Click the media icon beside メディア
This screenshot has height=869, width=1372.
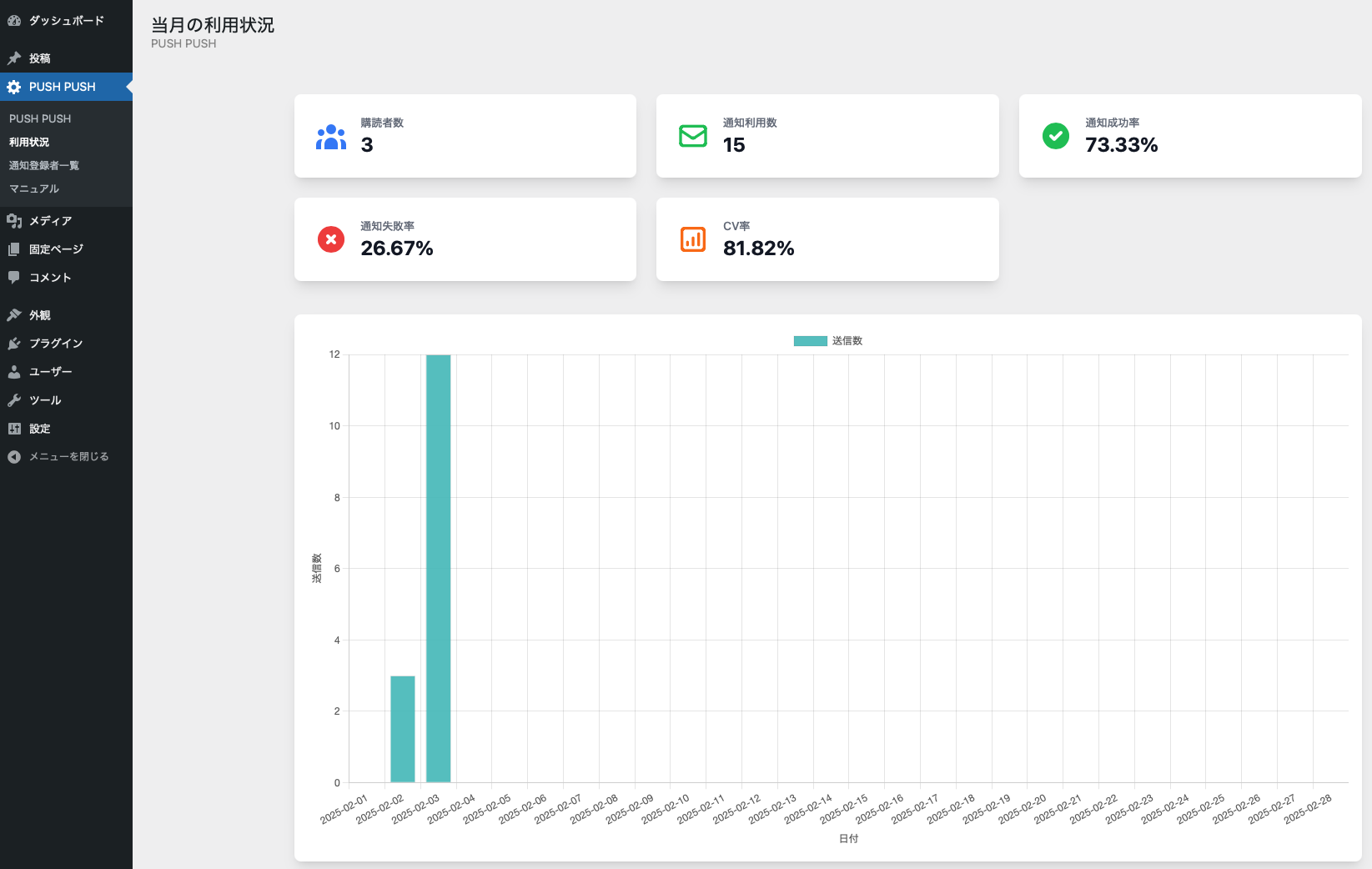[14, 221]
